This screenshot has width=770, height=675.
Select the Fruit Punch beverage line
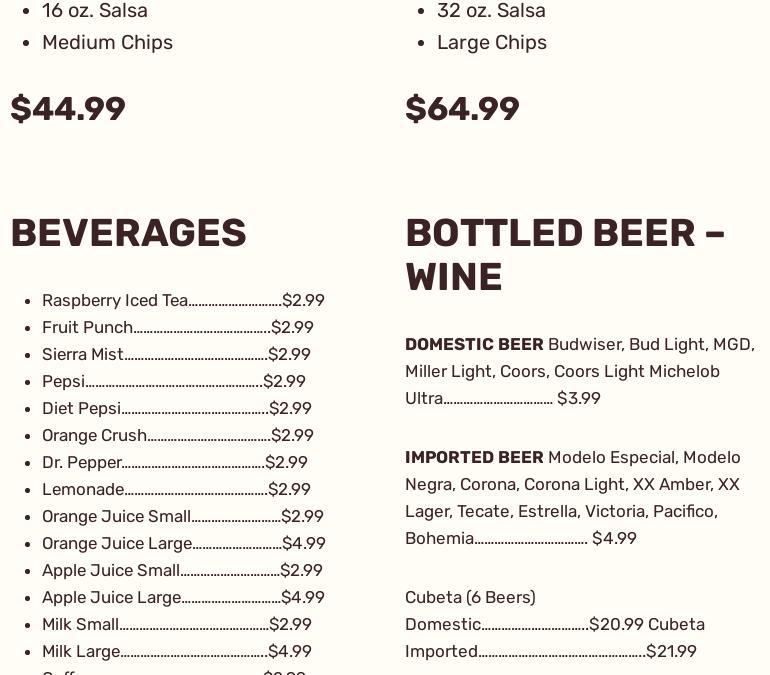pyautogui.click(x=177, y=327)
